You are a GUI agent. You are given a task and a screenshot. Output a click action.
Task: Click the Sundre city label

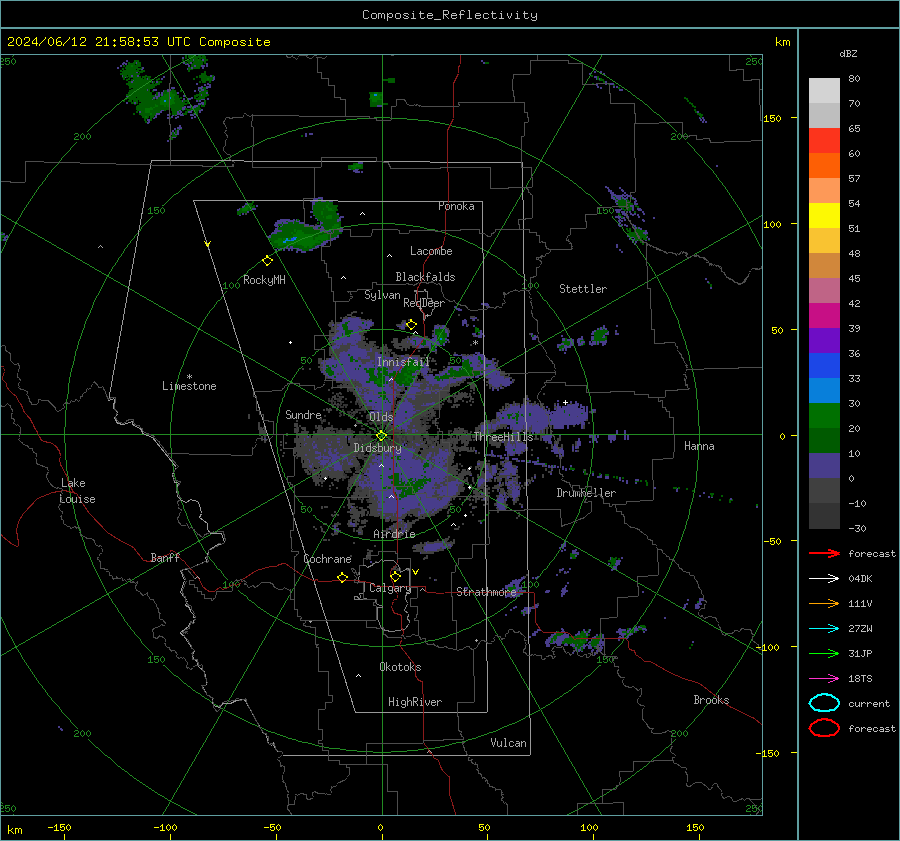(303, 414)
